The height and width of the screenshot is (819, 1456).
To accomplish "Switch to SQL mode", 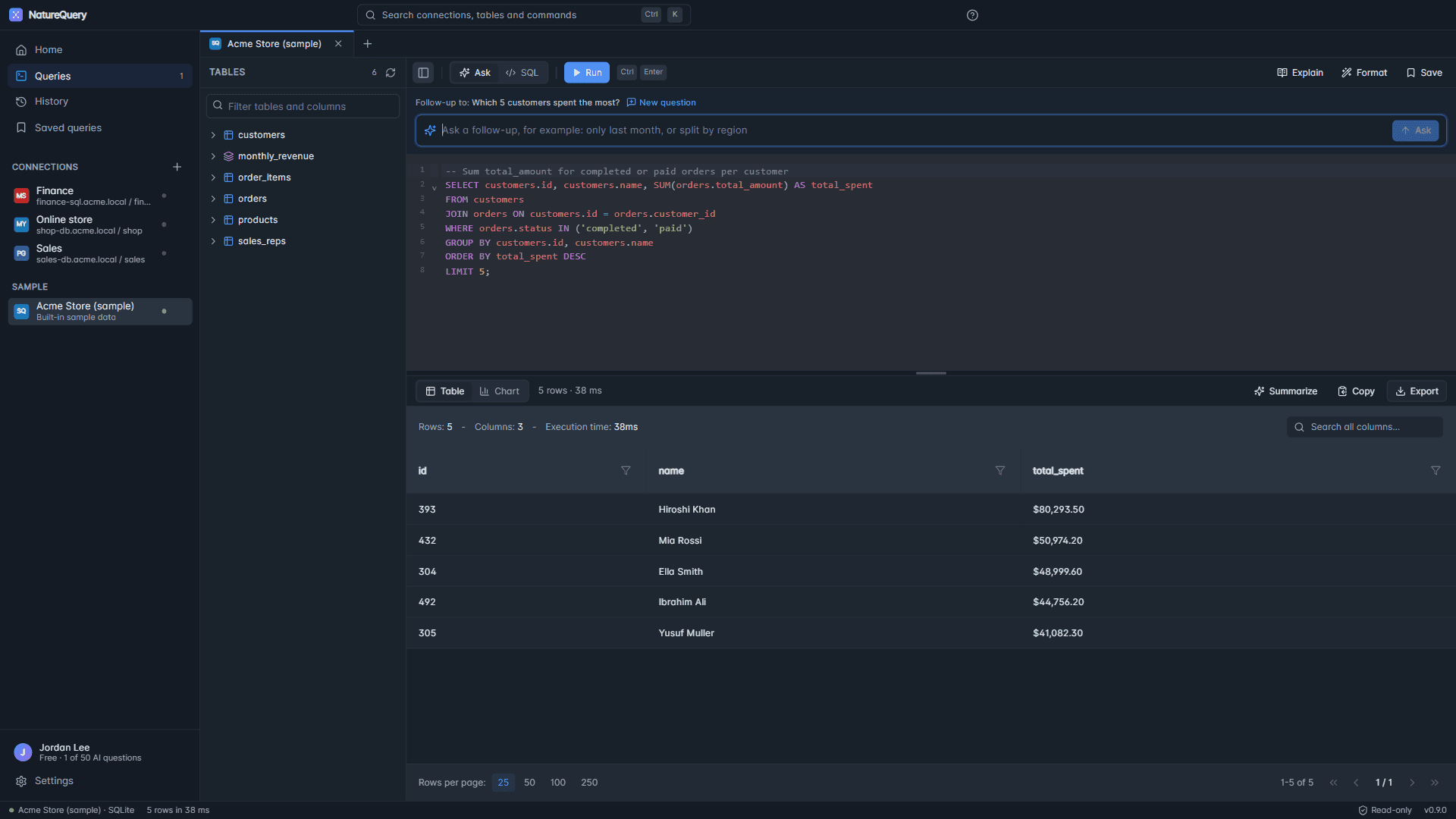I will pos(522,73).
